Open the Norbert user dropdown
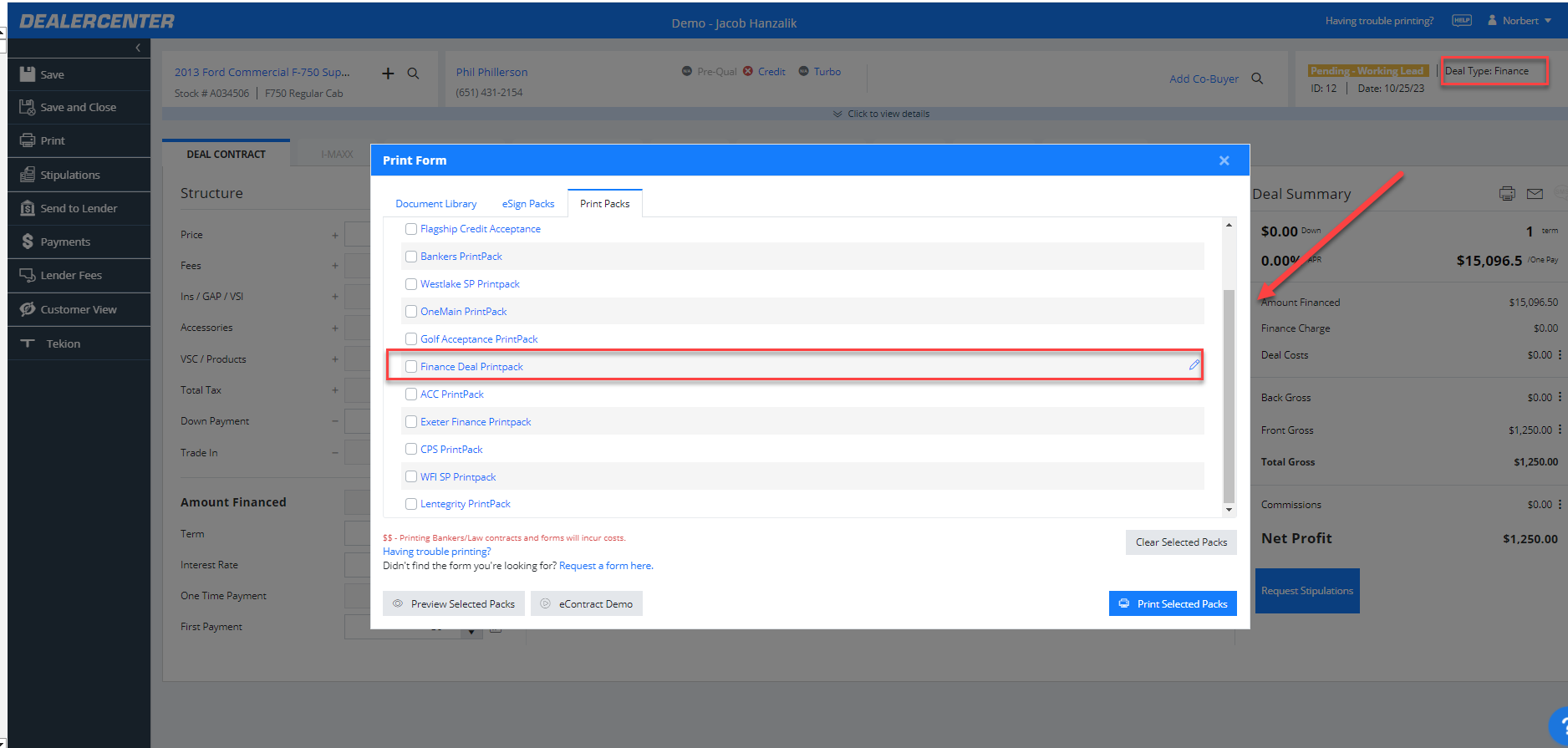This screenshot has width=1568, height=748. pos(1520,21)
